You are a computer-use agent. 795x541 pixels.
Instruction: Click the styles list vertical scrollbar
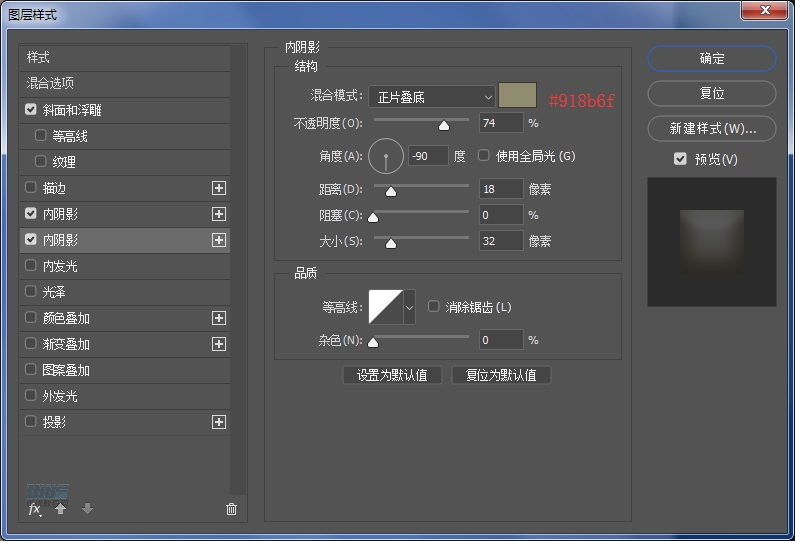pyautogui.click(x=237, y=270)
